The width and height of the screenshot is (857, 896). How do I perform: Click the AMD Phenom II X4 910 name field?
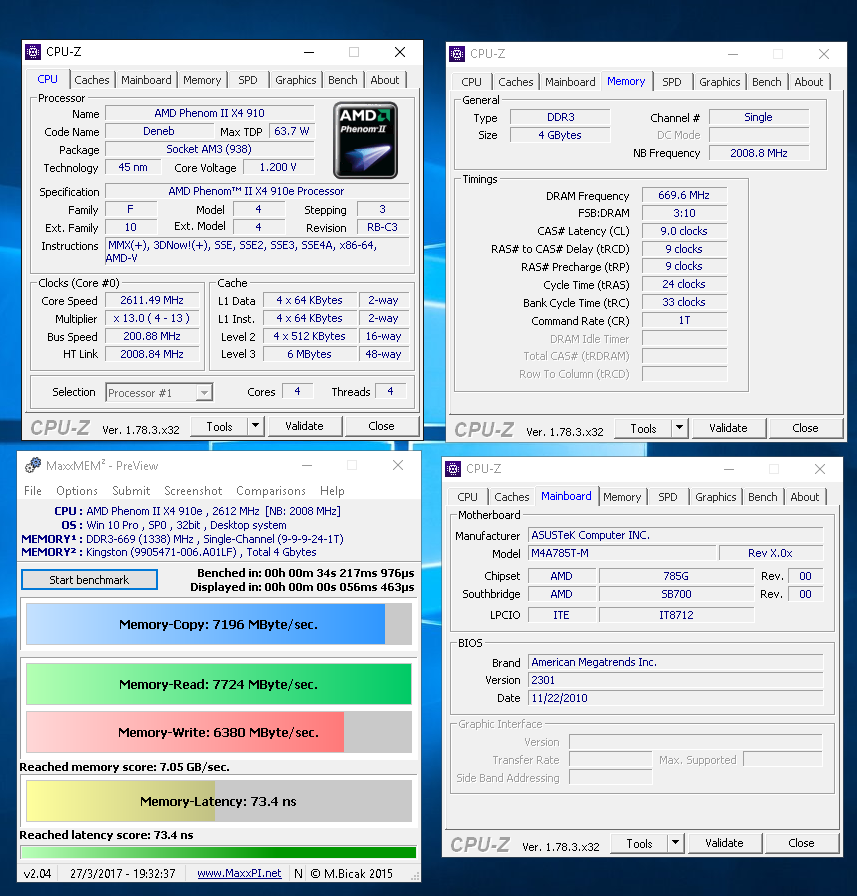210,113
